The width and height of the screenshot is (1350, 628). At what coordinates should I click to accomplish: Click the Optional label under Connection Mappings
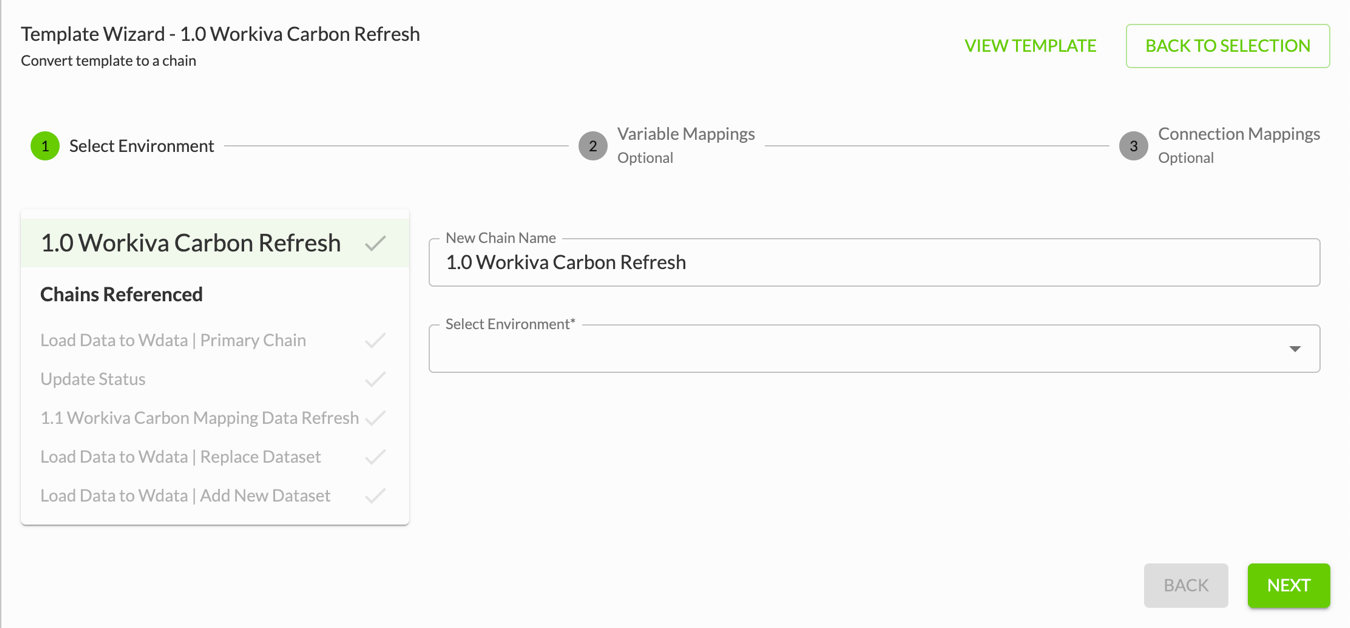point(1186,158)
